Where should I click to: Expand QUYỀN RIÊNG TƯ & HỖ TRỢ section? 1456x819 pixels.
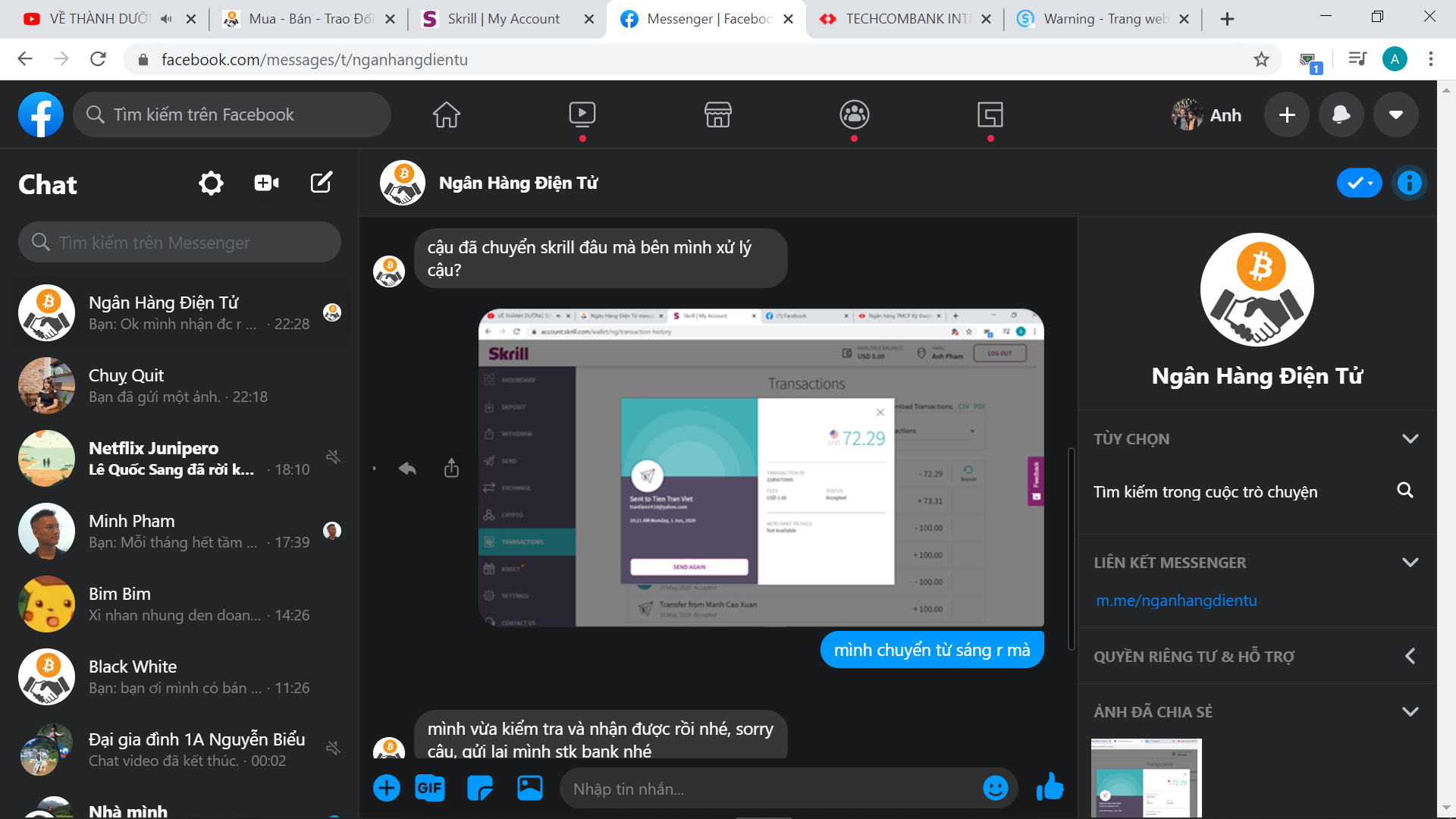tap(1410, 656)
